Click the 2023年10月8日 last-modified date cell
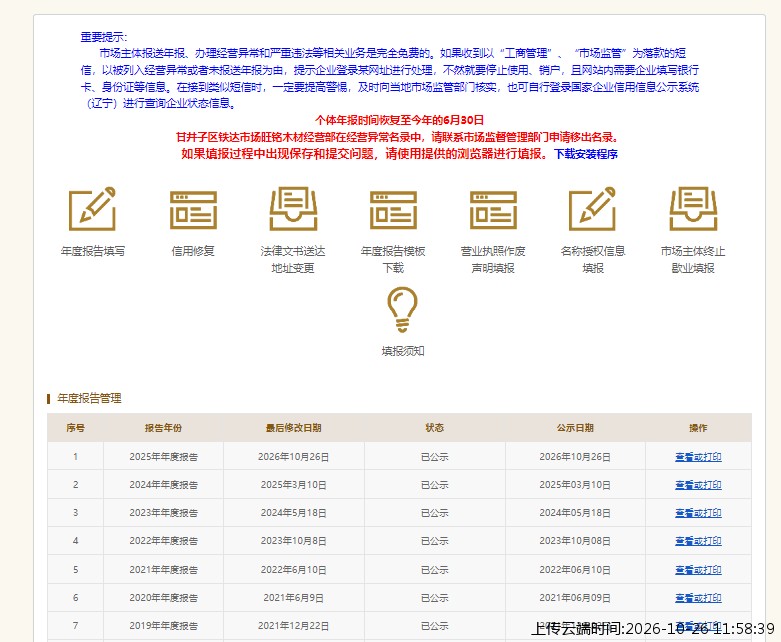 click(293, 540)
